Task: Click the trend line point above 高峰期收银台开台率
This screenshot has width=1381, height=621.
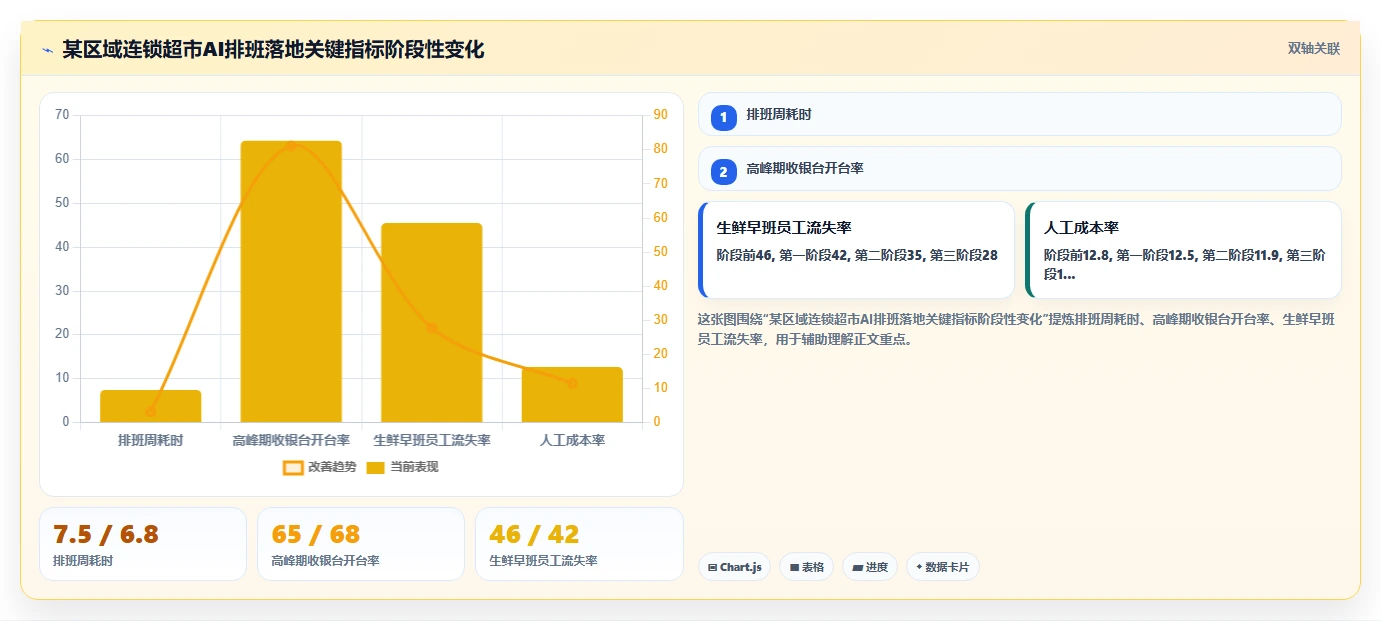Action: 291,146
